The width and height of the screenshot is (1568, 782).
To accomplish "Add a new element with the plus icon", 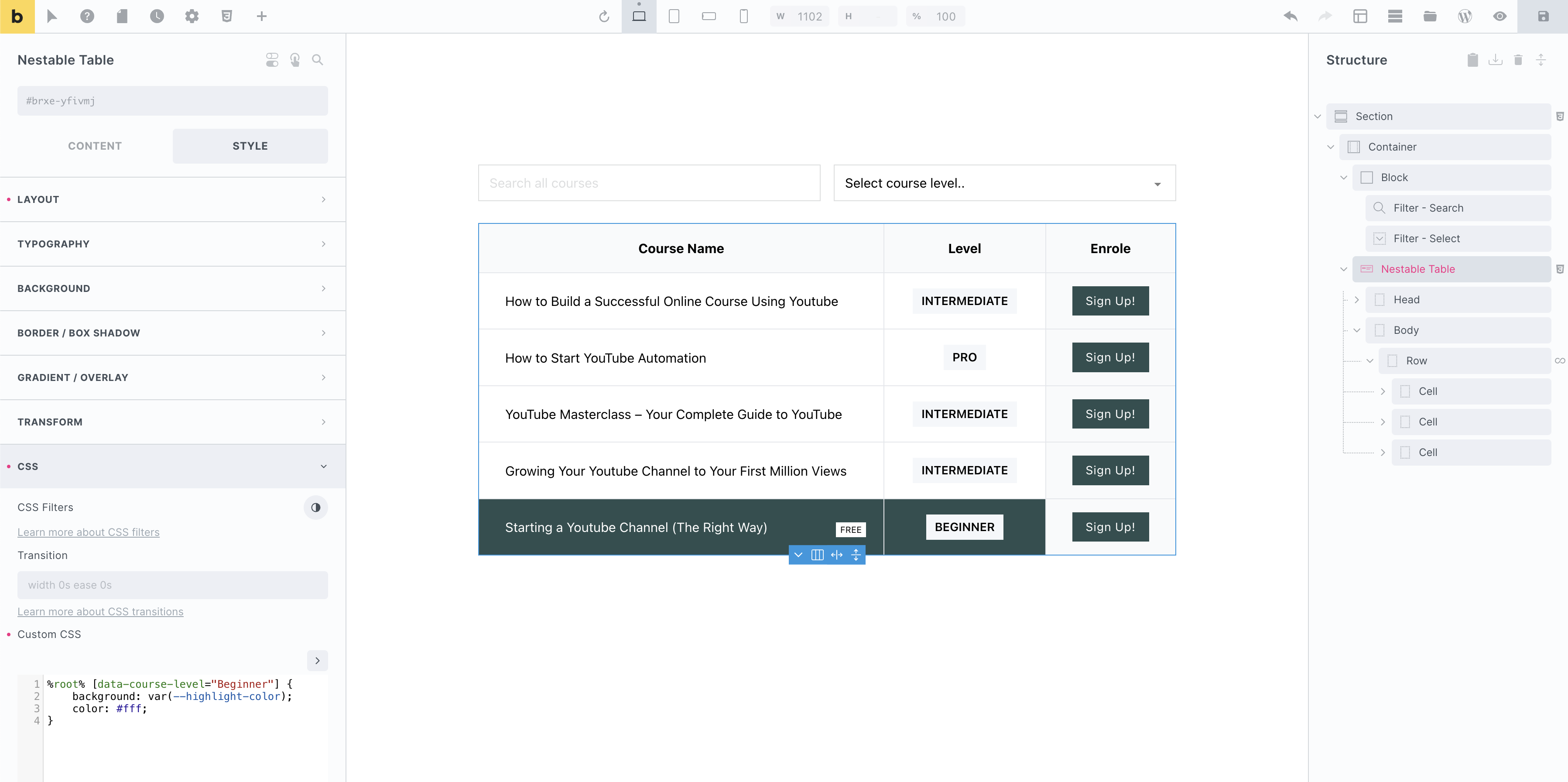I will click(x=262, y=17).
